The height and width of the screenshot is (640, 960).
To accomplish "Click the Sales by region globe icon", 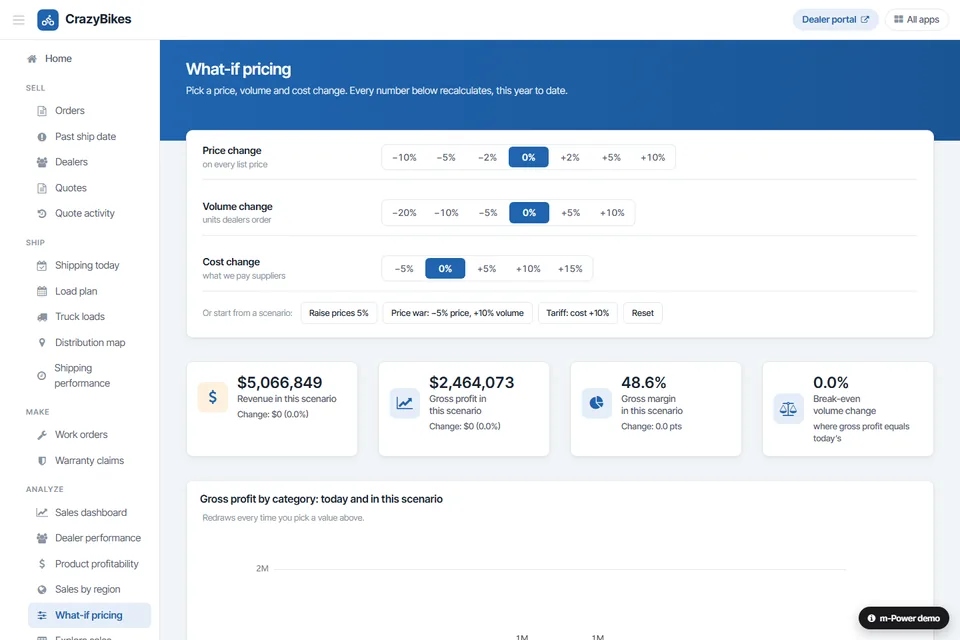I will [x=42, y=590].
